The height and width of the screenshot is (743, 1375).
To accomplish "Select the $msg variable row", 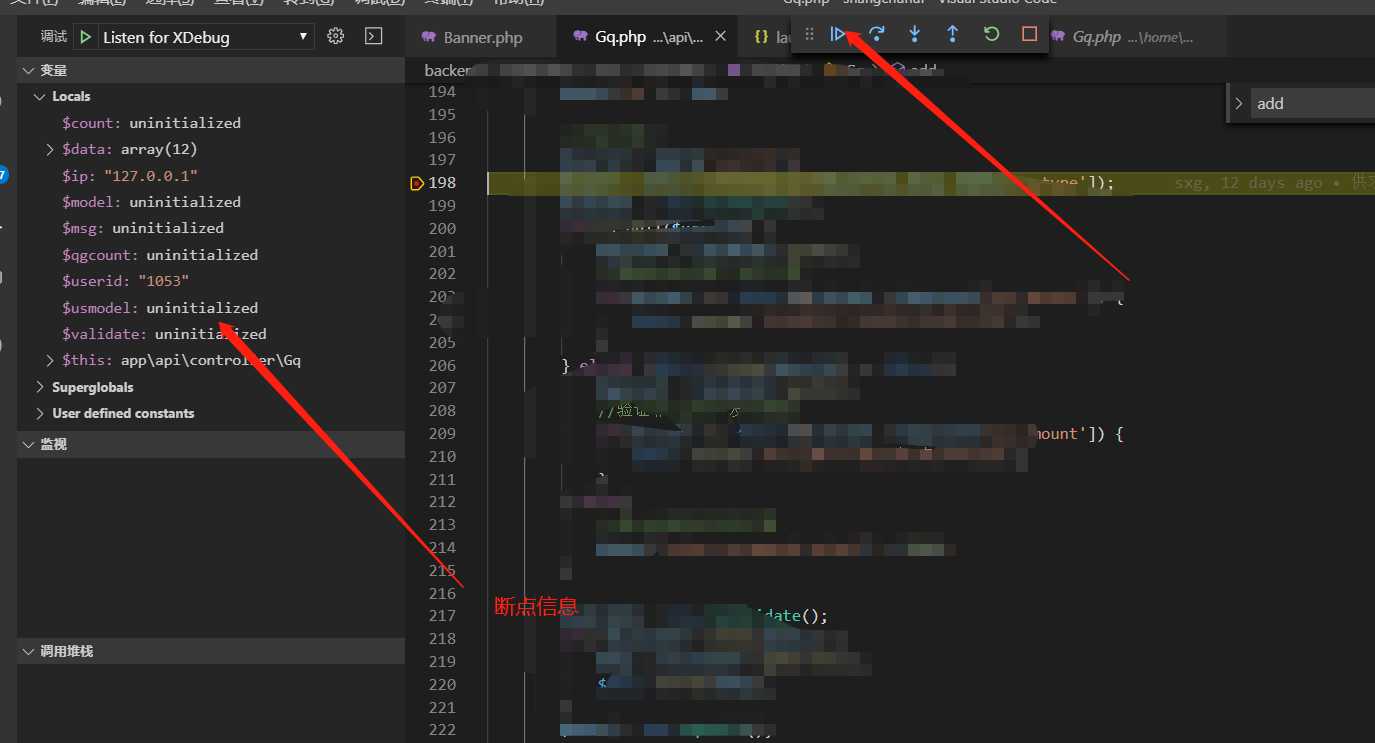I will coord(211,228).
